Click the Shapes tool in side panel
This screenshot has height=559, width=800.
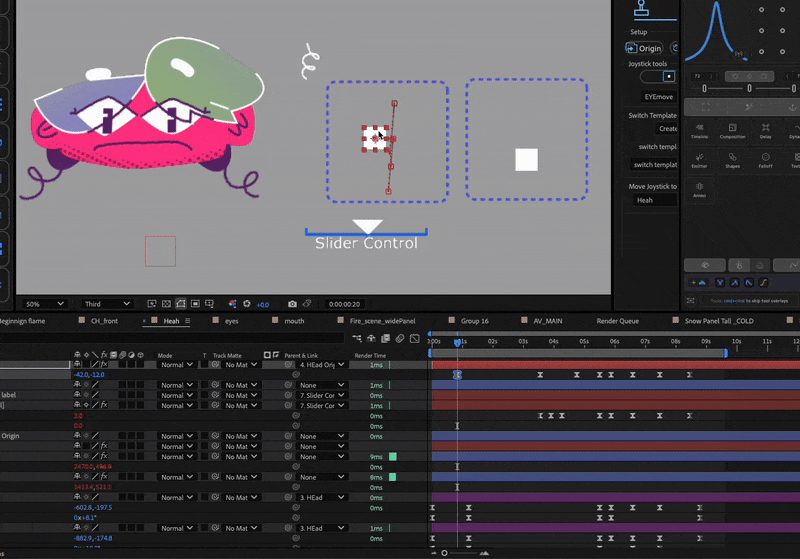(x=733, y=160)
